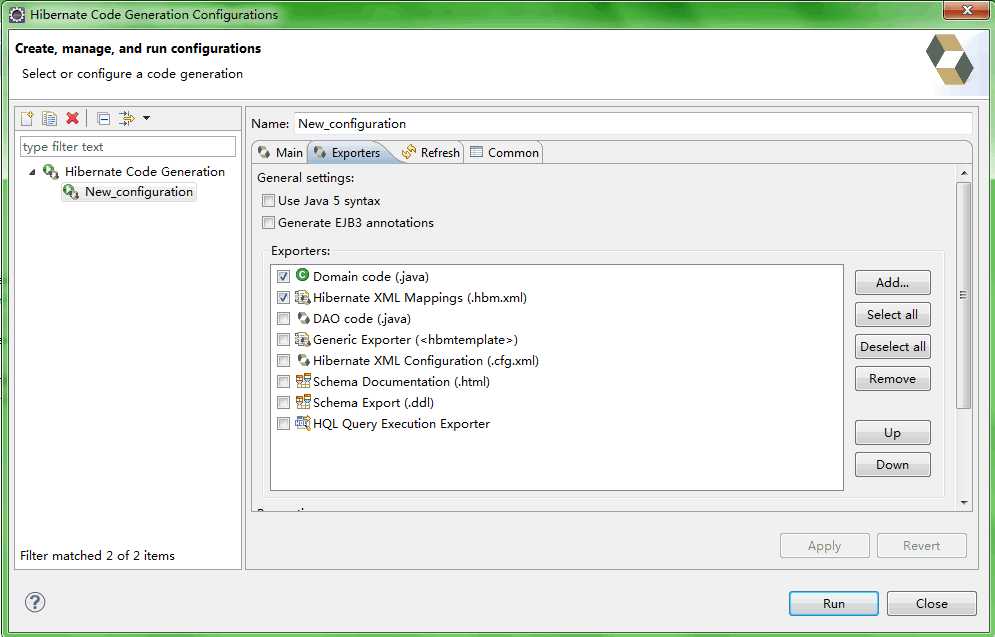Click the Duplicate configuration icon
The image size is (995, 637).
(49, 118)
